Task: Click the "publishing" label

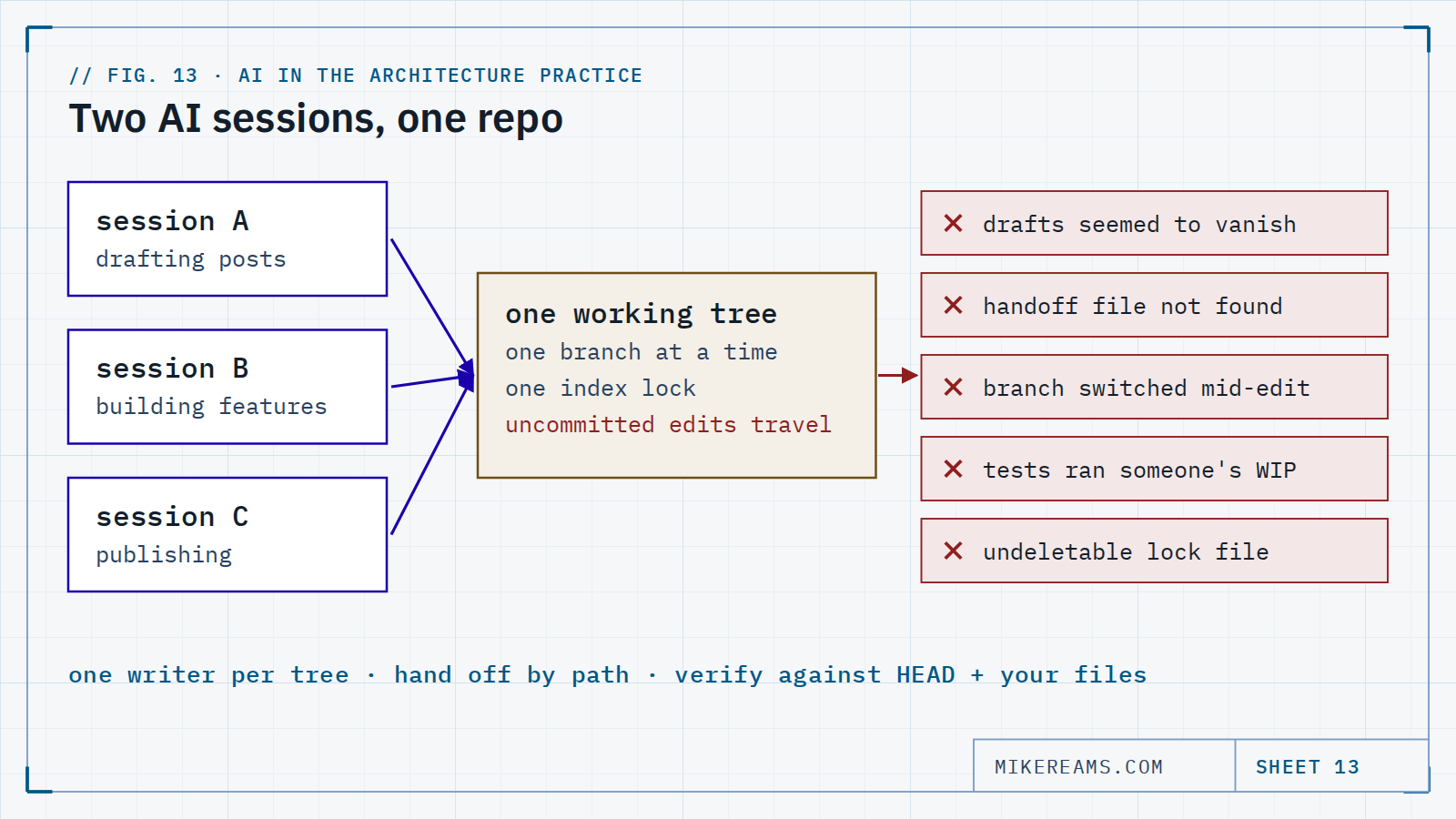Action: coord(164,555)
